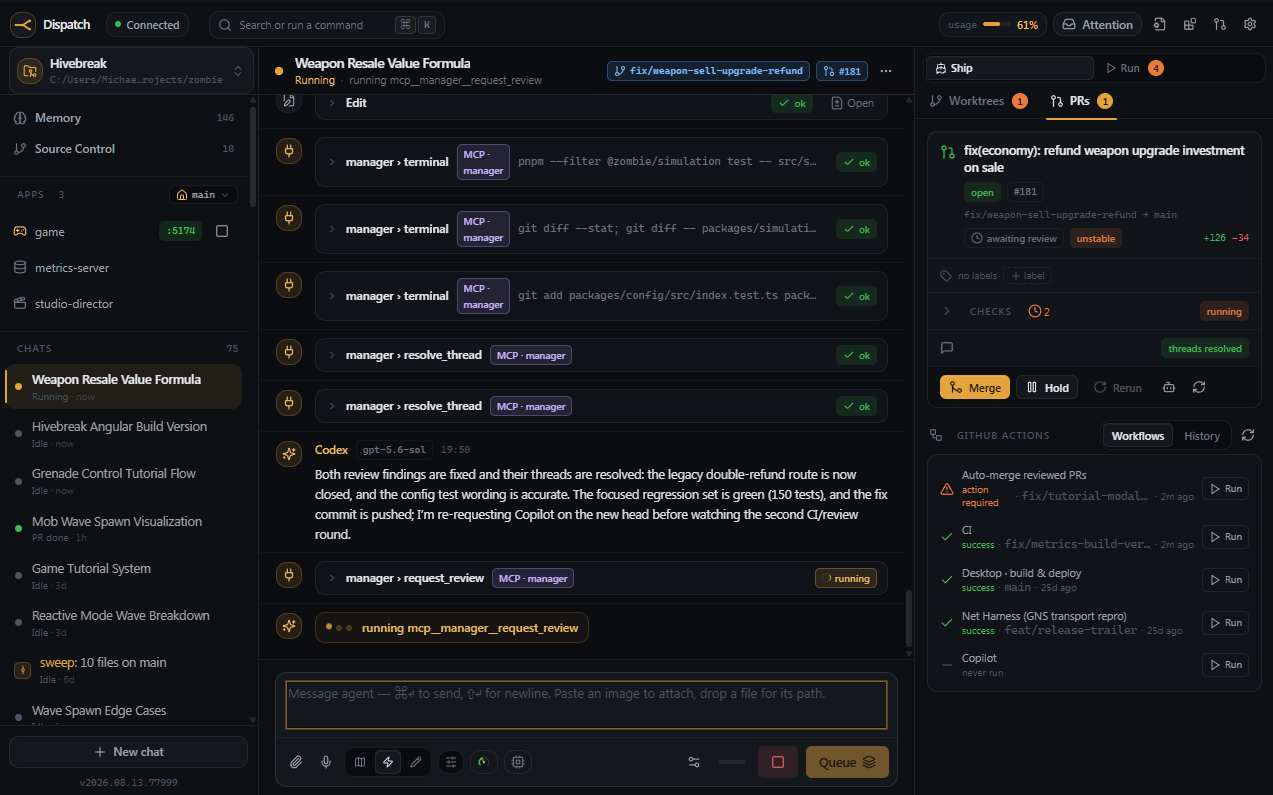Select the pencil edit mode icon
The image size is (1273, 795).
pos(416,762)
